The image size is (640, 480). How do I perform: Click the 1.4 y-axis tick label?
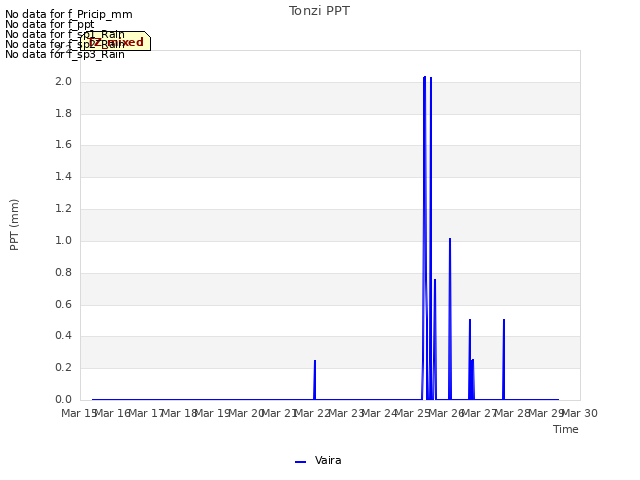tap(63, 176)
